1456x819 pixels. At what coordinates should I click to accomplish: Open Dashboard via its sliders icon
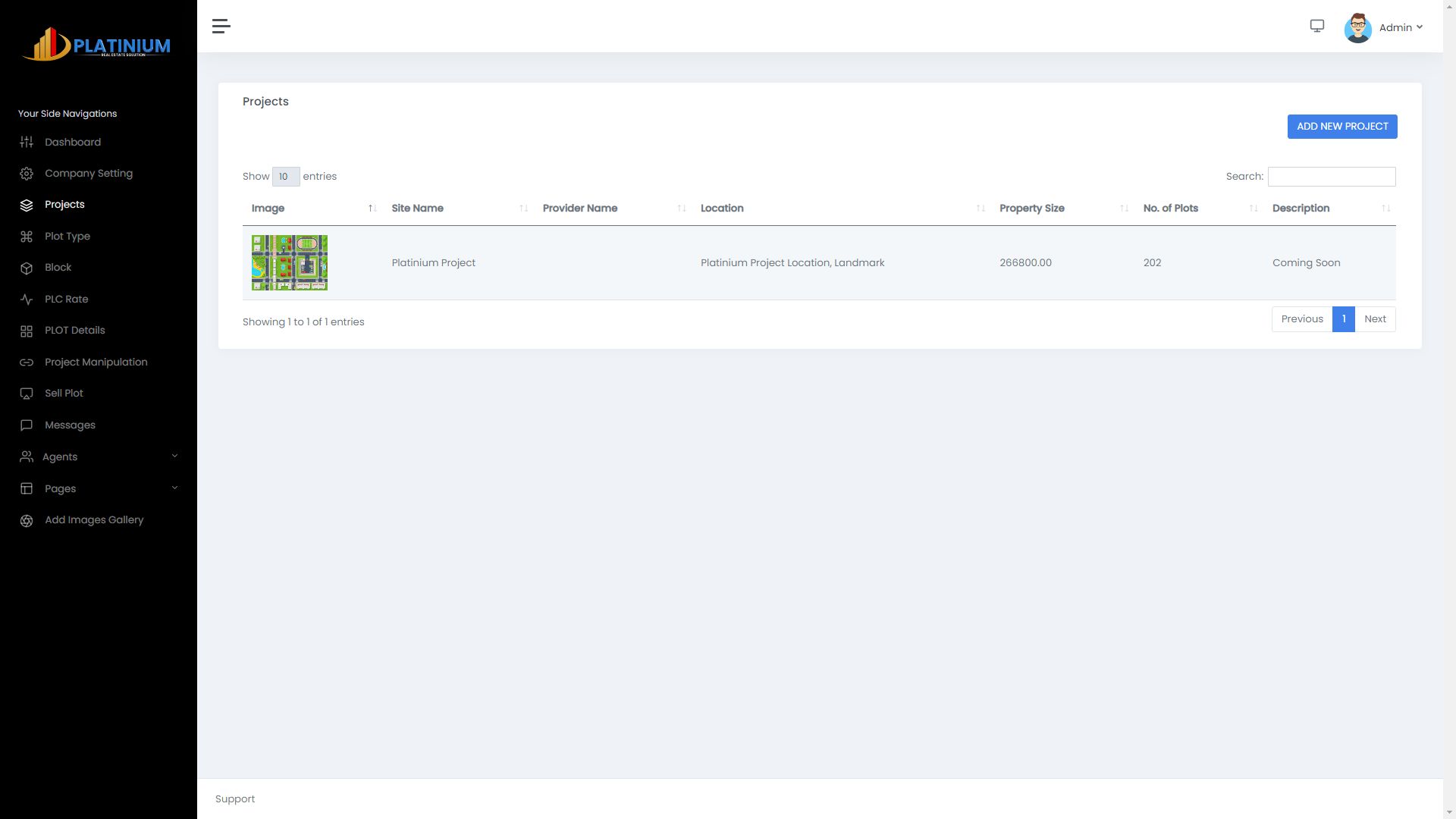pos(27,142)
